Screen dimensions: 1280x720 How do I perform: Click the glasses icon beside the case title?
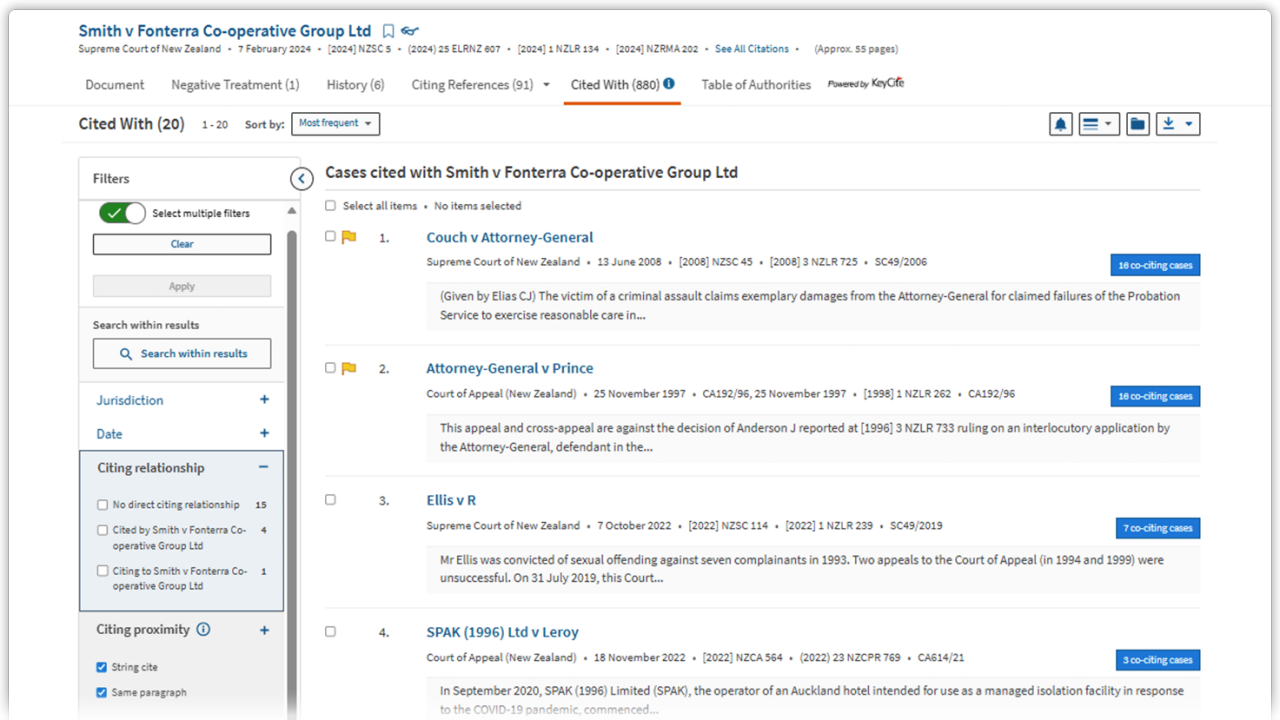410,31
